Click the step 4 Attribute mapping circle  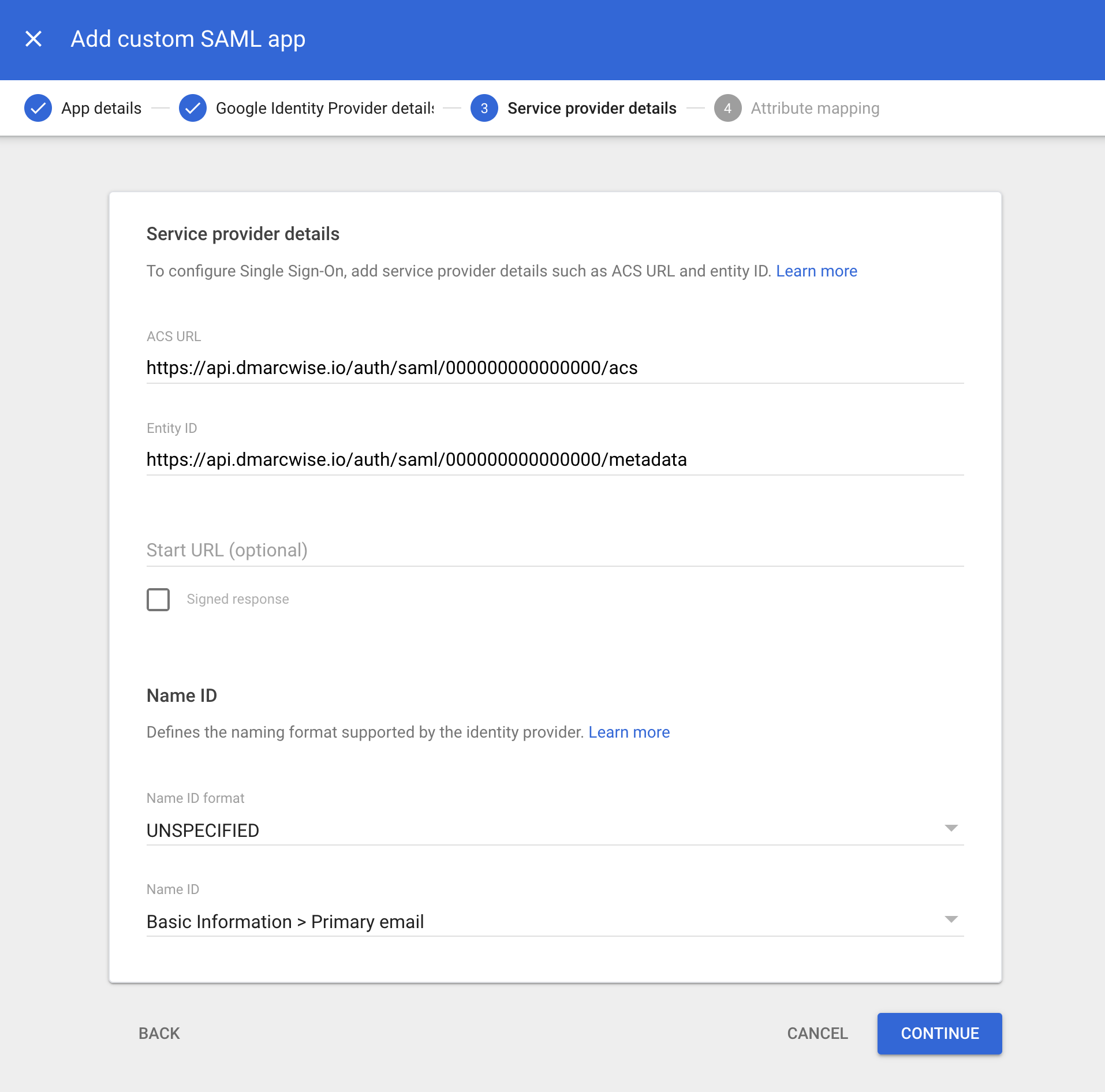tap(729, 108)
